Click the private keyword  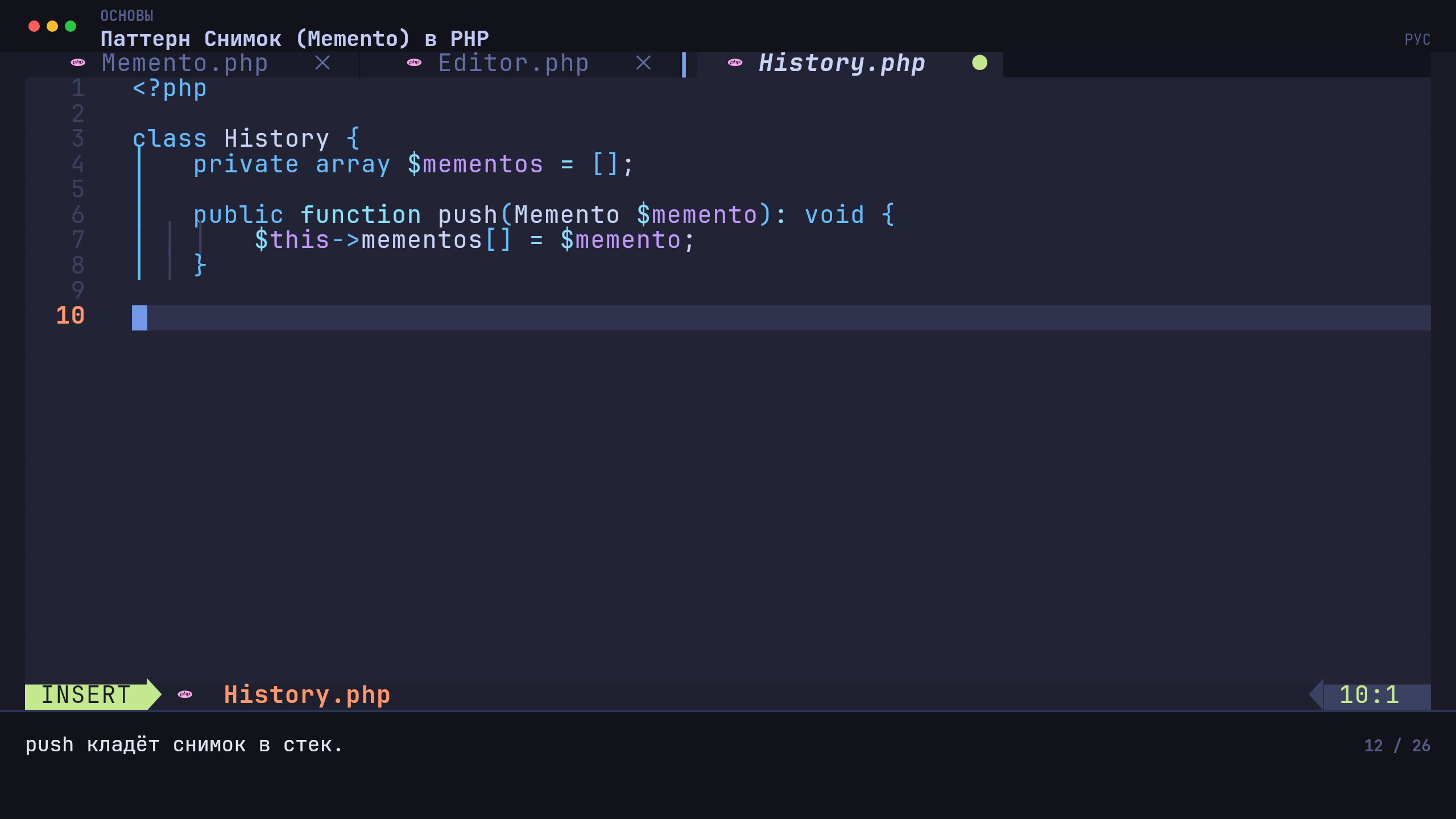[246, 164]
